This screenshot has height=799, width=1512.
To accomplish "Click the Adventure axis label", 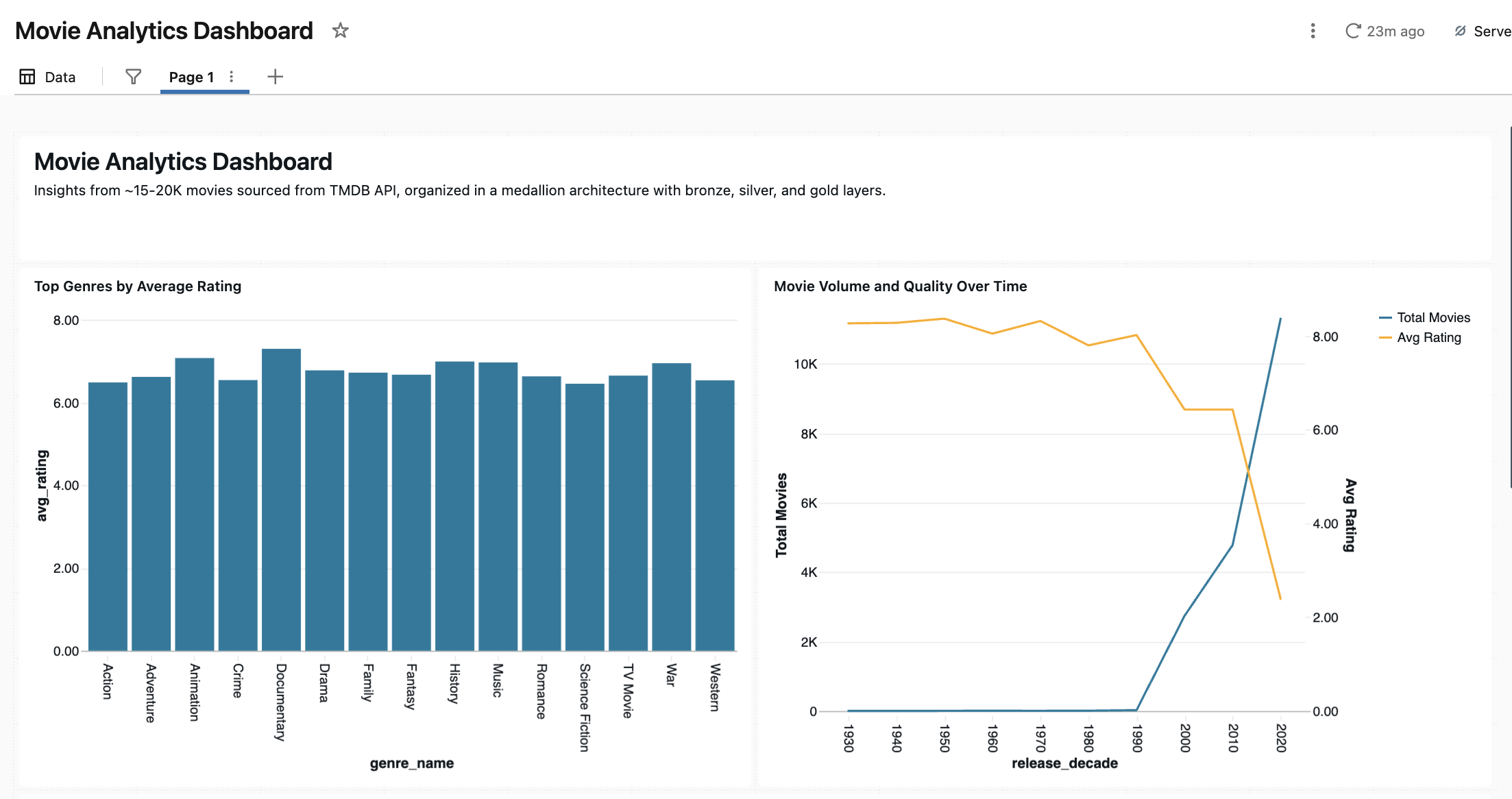I will (x=151, y=693).
